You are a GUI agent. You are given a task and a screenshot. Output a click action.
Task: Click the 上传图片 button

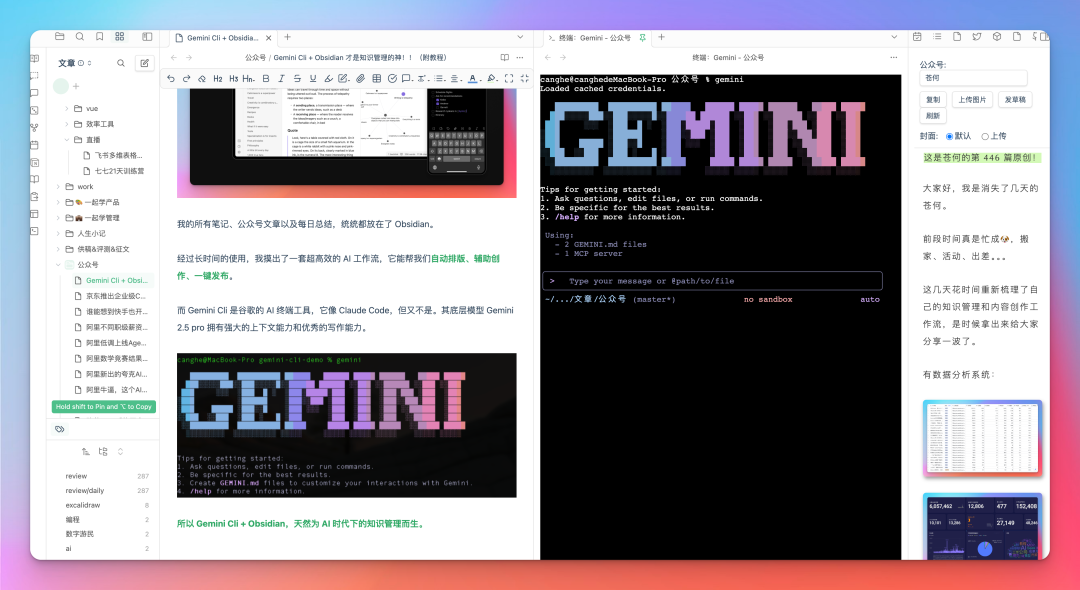pos(973,100)
